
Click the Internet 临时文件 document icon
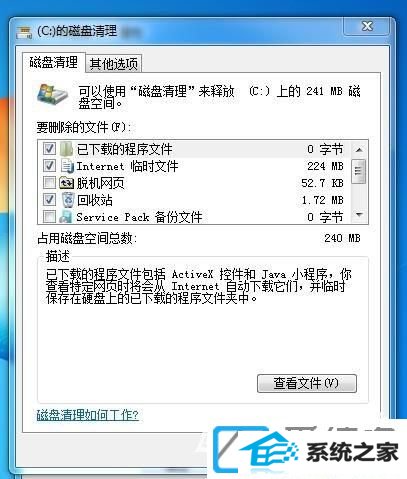click(67, 166)
